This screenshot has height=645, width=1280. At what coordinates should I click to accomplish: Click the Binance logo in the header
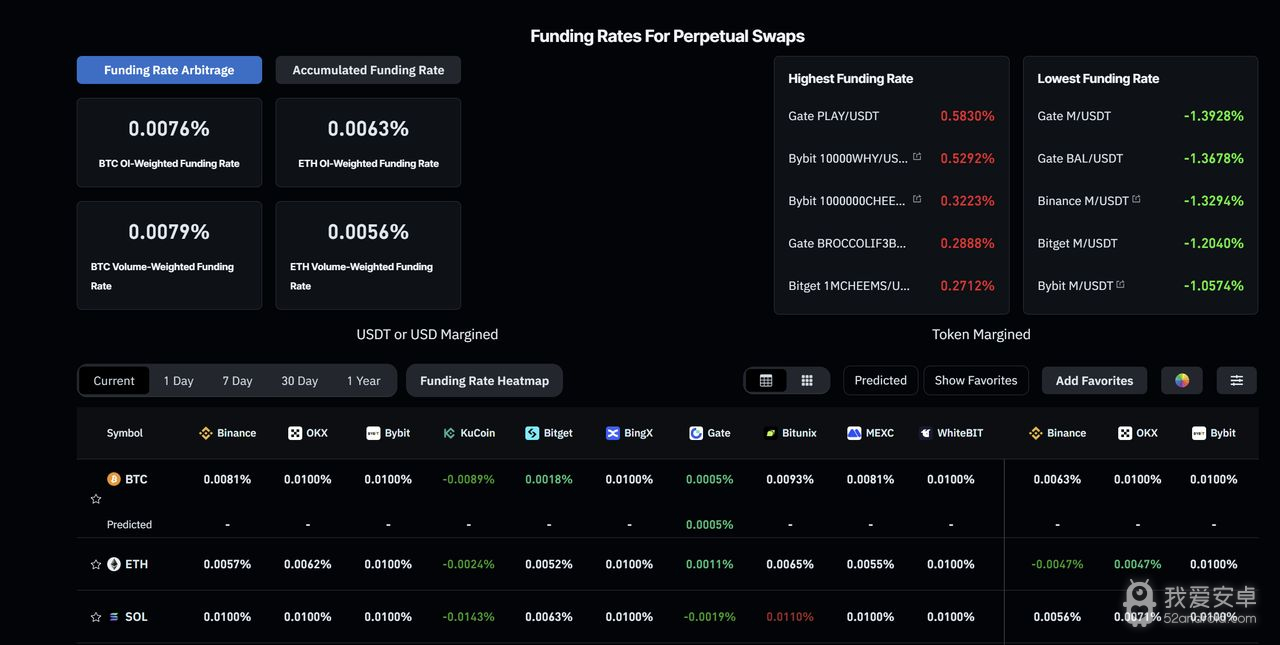(x=206, y=433)
